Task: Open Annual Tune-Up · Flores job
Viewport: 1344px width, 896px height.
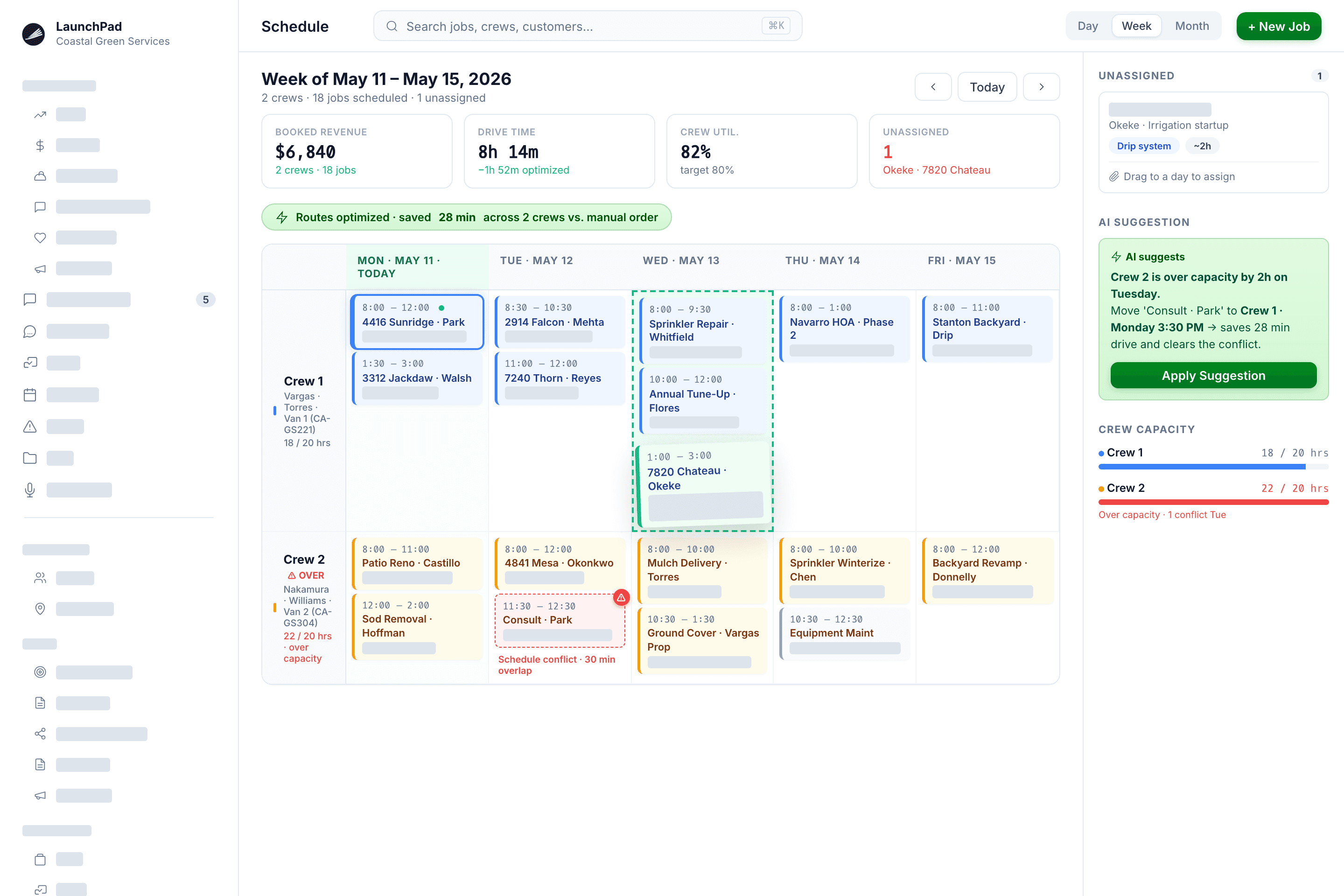Action: tap(703, 401)
